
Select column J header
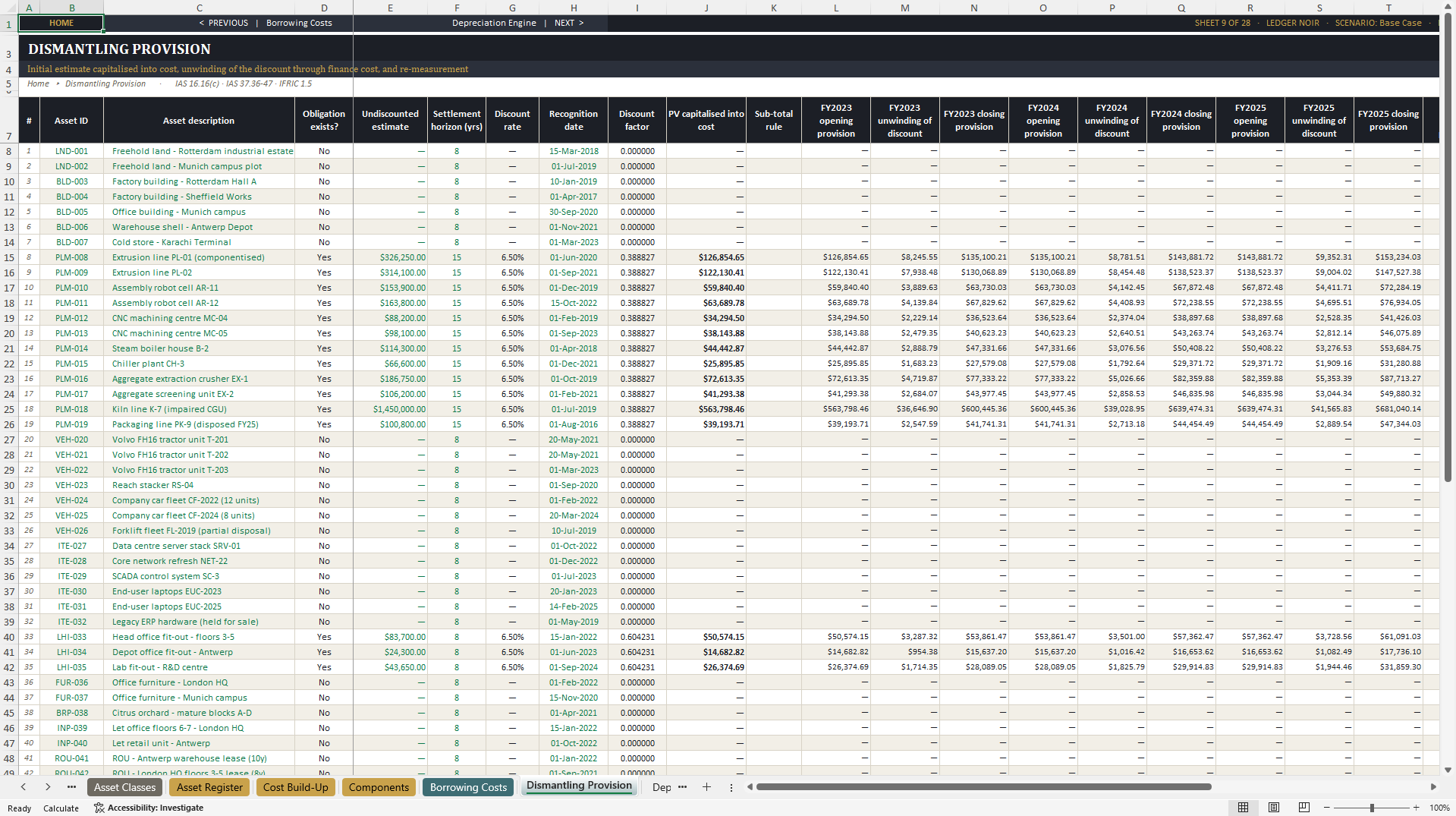click(706, 8)
